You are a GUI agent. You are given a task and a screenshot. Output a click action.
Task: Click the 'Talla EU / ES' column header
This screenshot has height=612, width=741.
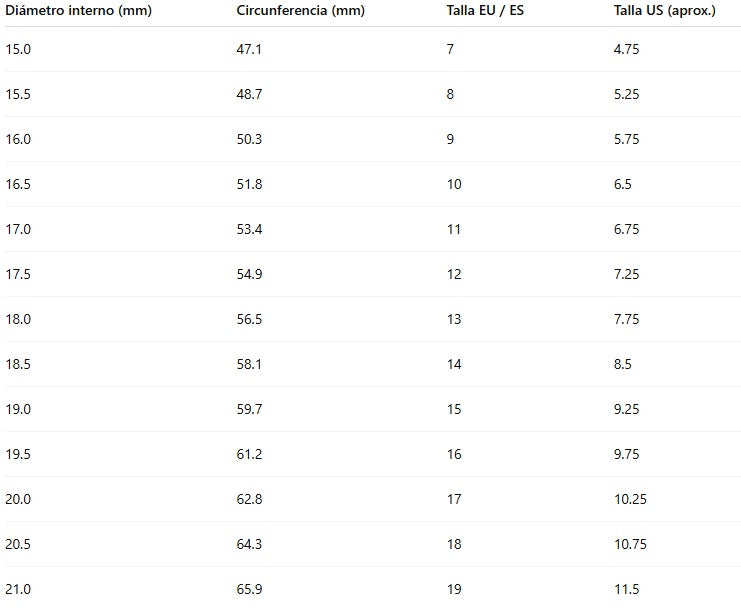[x=485, y=11]
